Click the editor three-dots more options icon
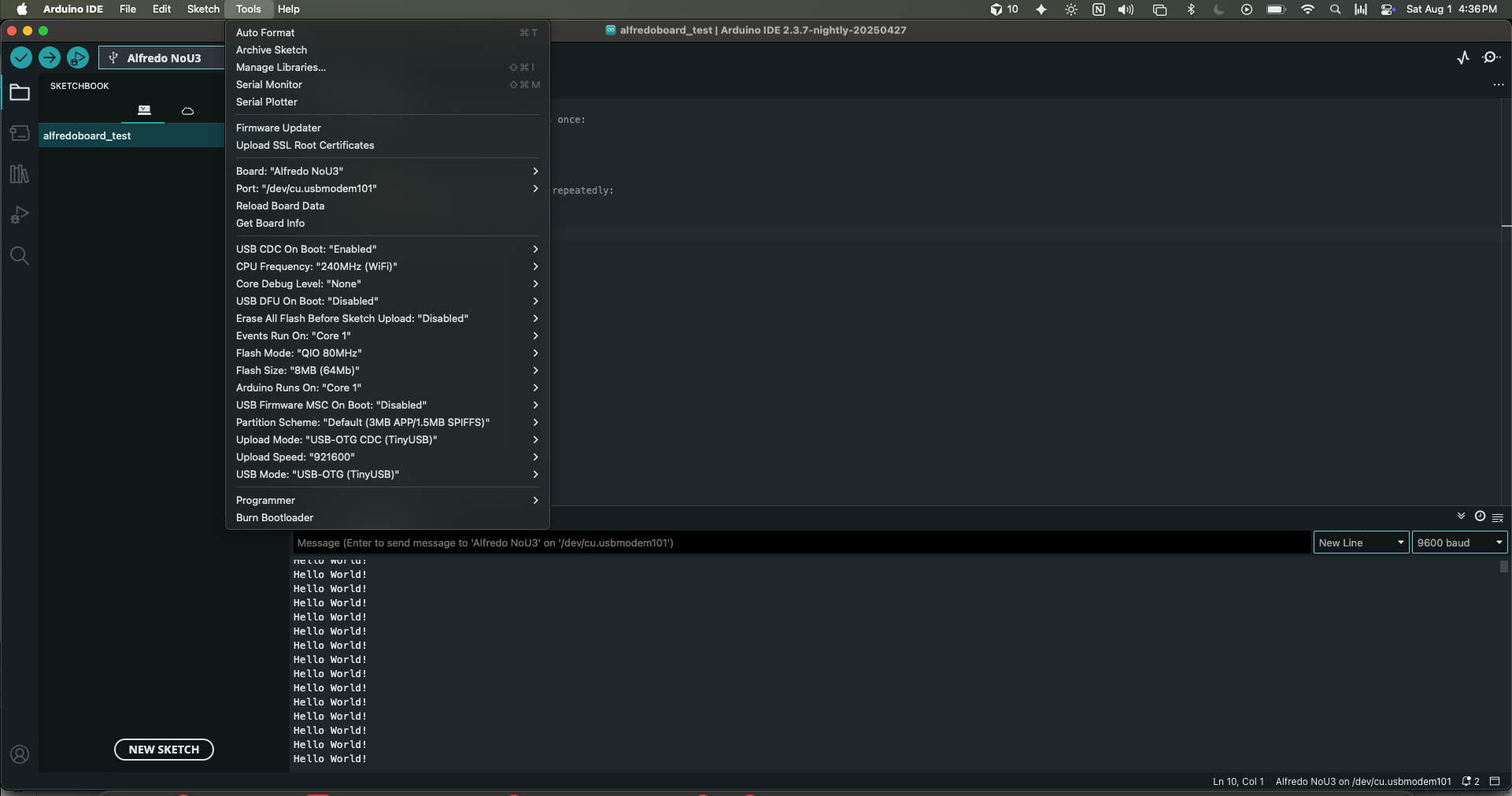This screenshot has width=1512, height=796. 1499,84
